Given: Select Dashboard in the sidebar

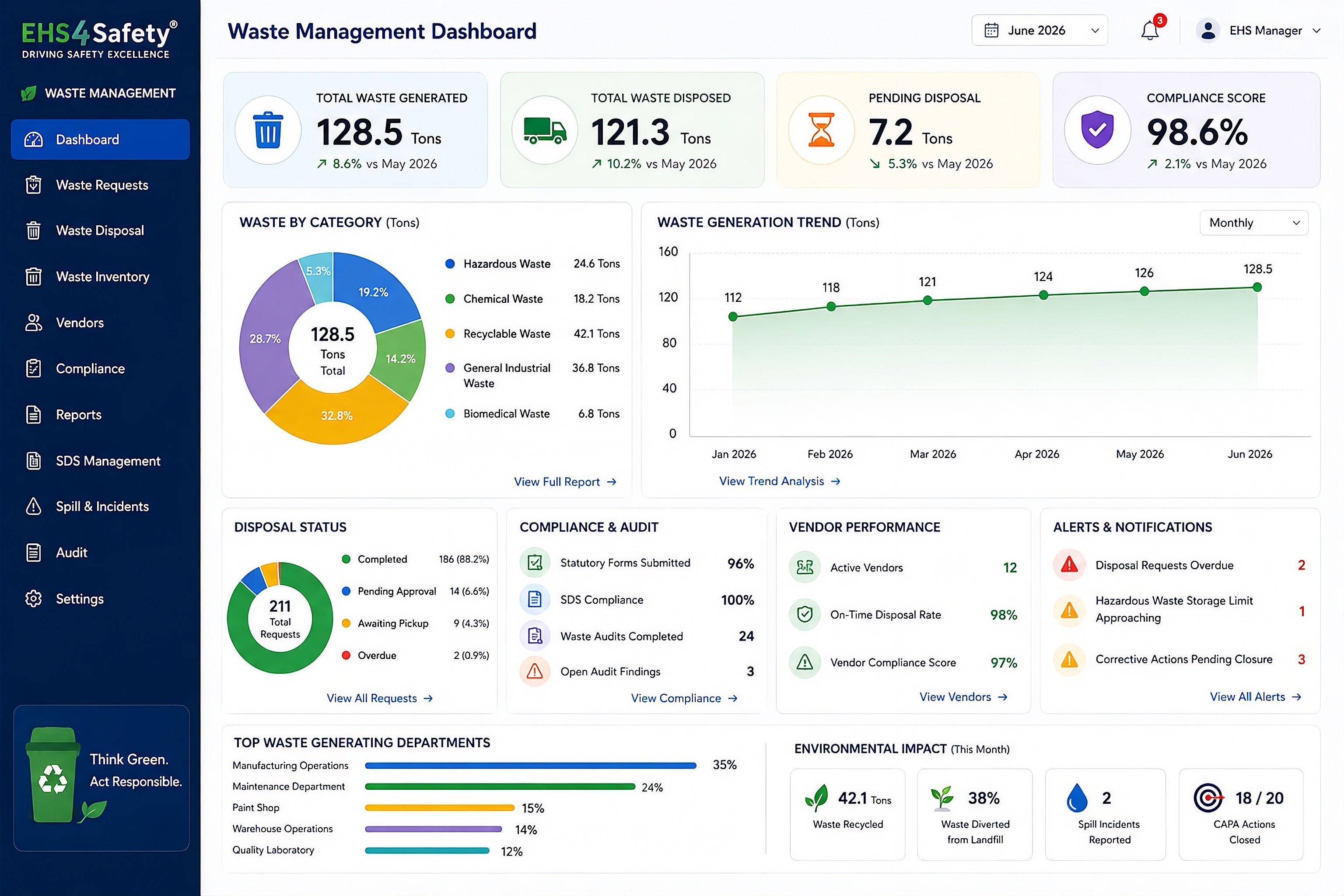Looking at the screenshot, I should click(x=100, y=140).
